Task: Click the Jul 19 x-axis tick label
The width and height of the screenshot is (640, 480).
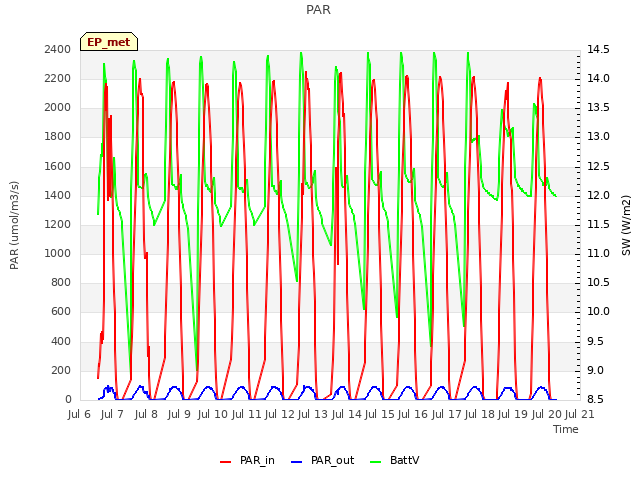Action: pos(513,415)
